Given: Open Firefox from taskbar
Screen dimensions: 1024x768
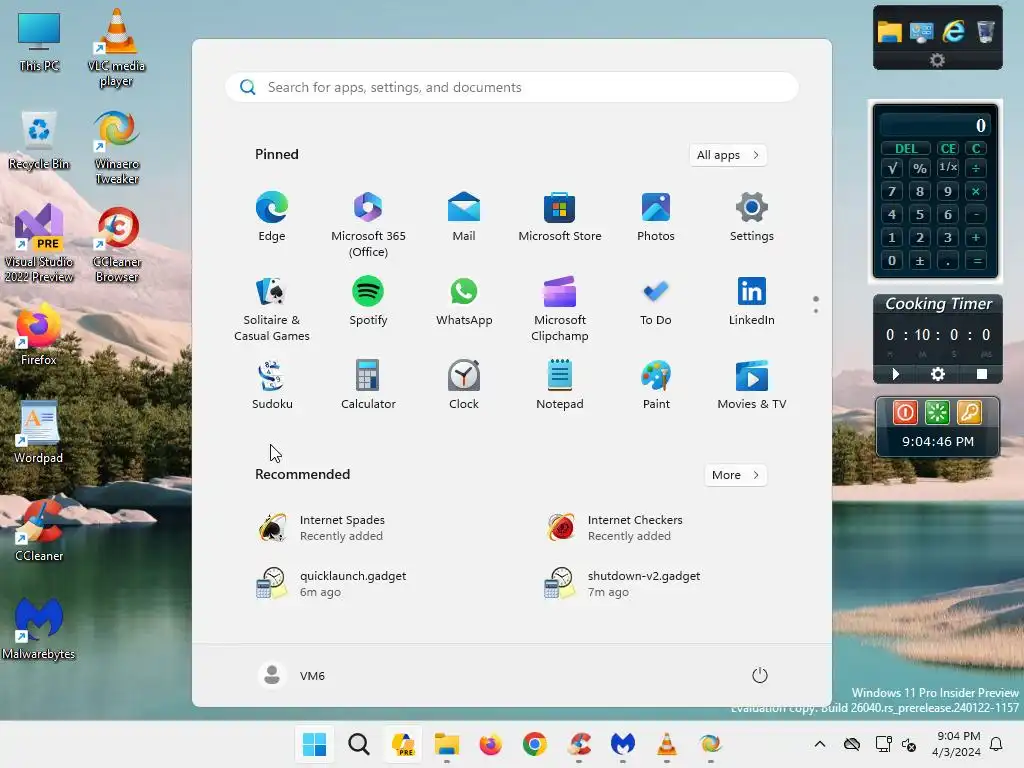Looking at the screenshot, I should click(490, 744).
